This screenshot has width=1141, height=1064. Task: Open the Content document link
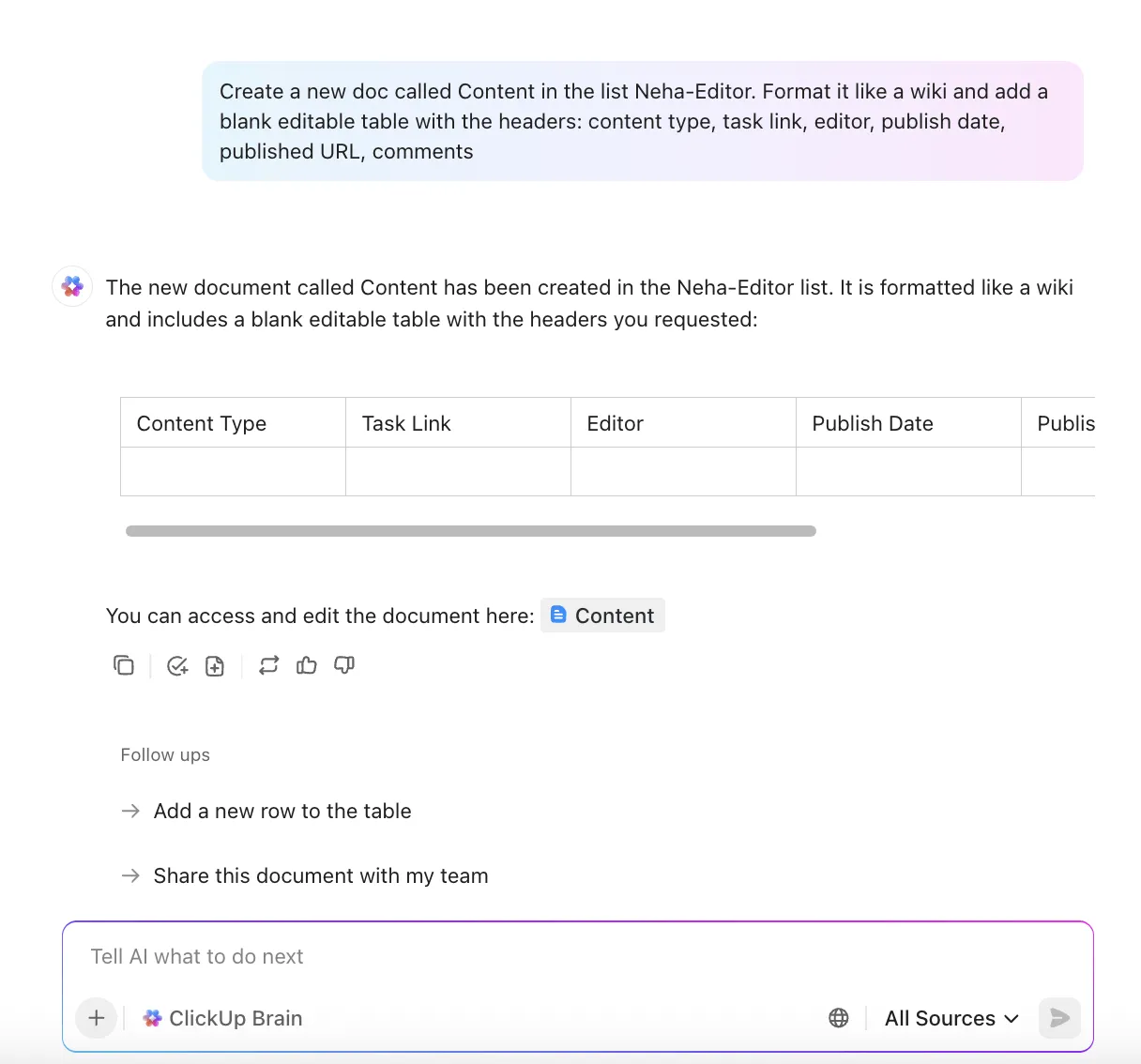602,616
